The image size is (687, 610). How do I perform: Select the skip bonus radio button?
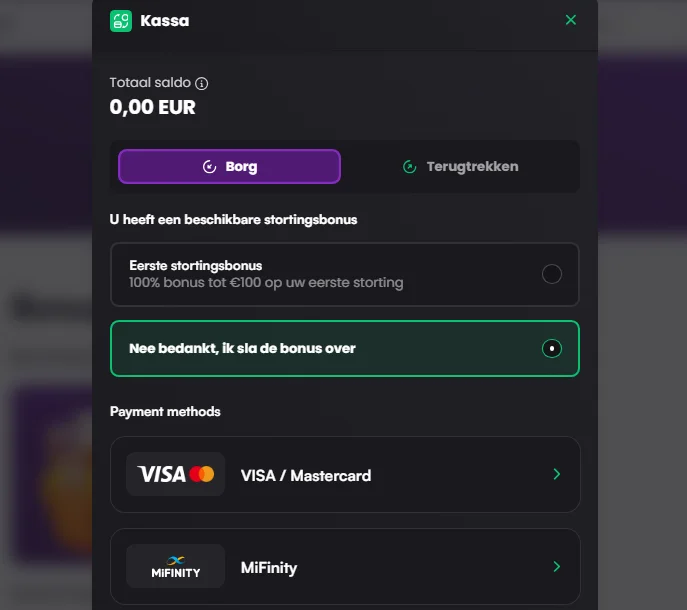(x=551, y=349)
